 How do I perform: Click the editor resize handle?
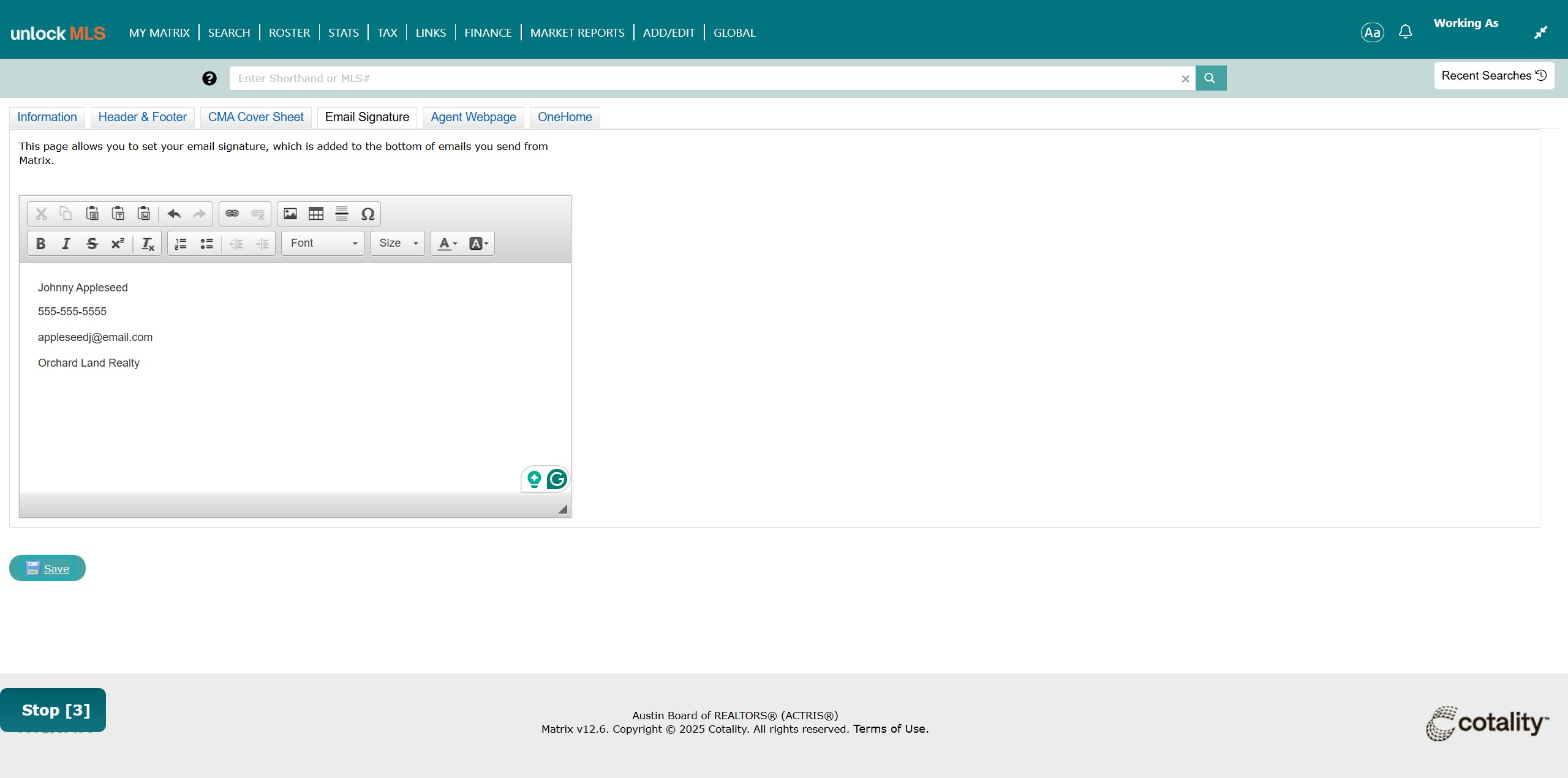(562, 509)
